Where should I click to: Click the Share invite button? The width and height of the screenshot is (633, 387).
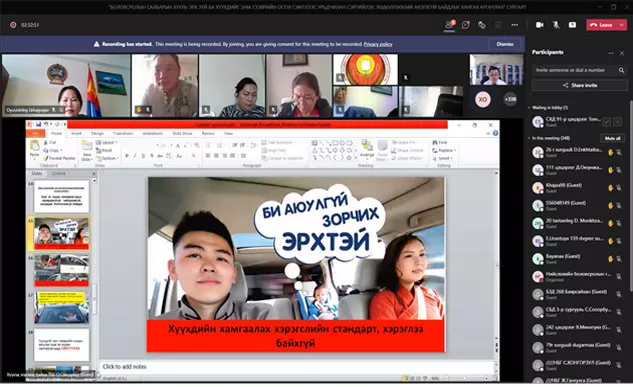(579, 85)
